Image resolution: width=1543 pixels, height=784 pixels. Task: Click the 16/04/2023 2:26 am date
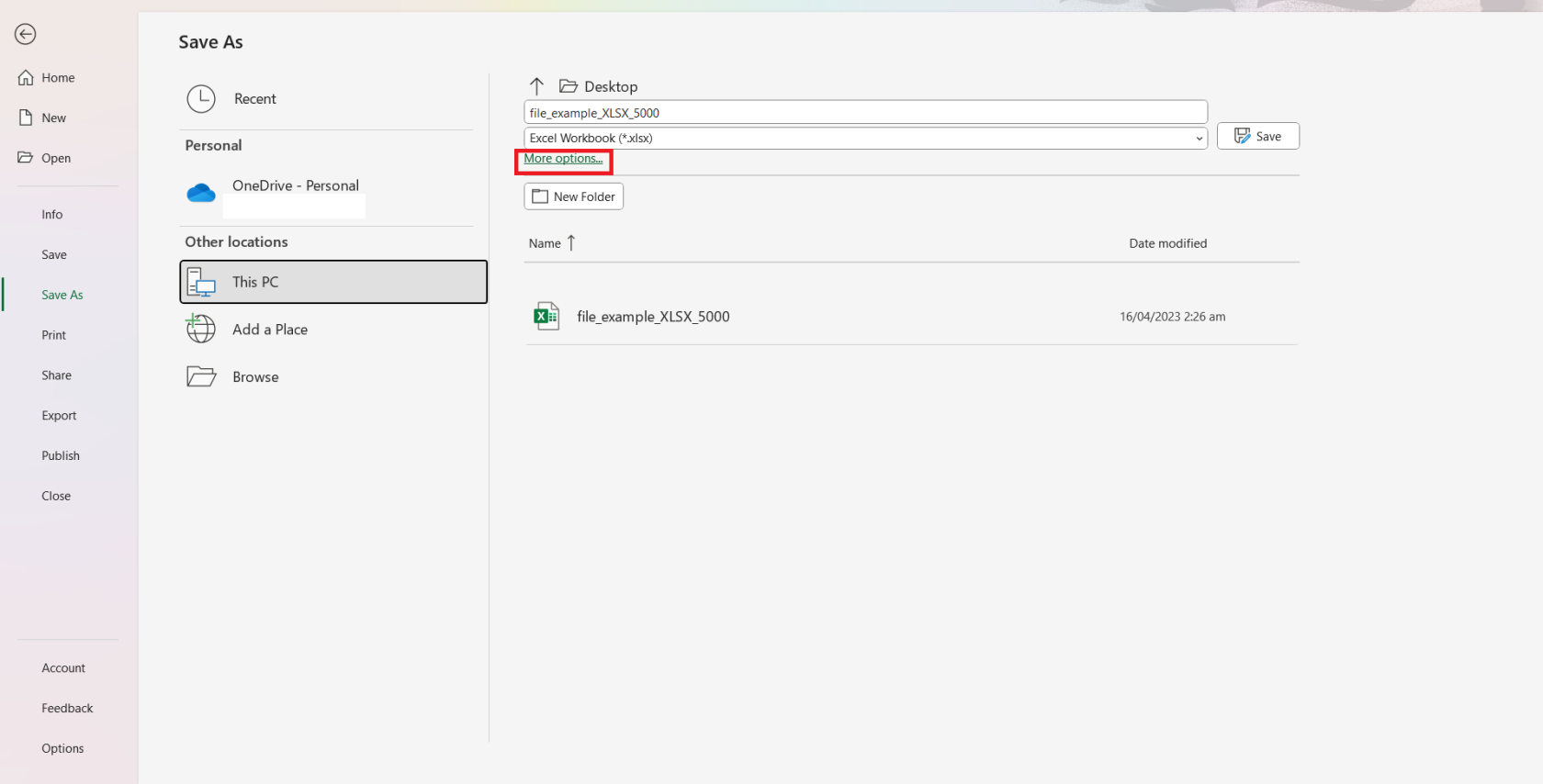pyautogui.click(x=1173, y=317)
